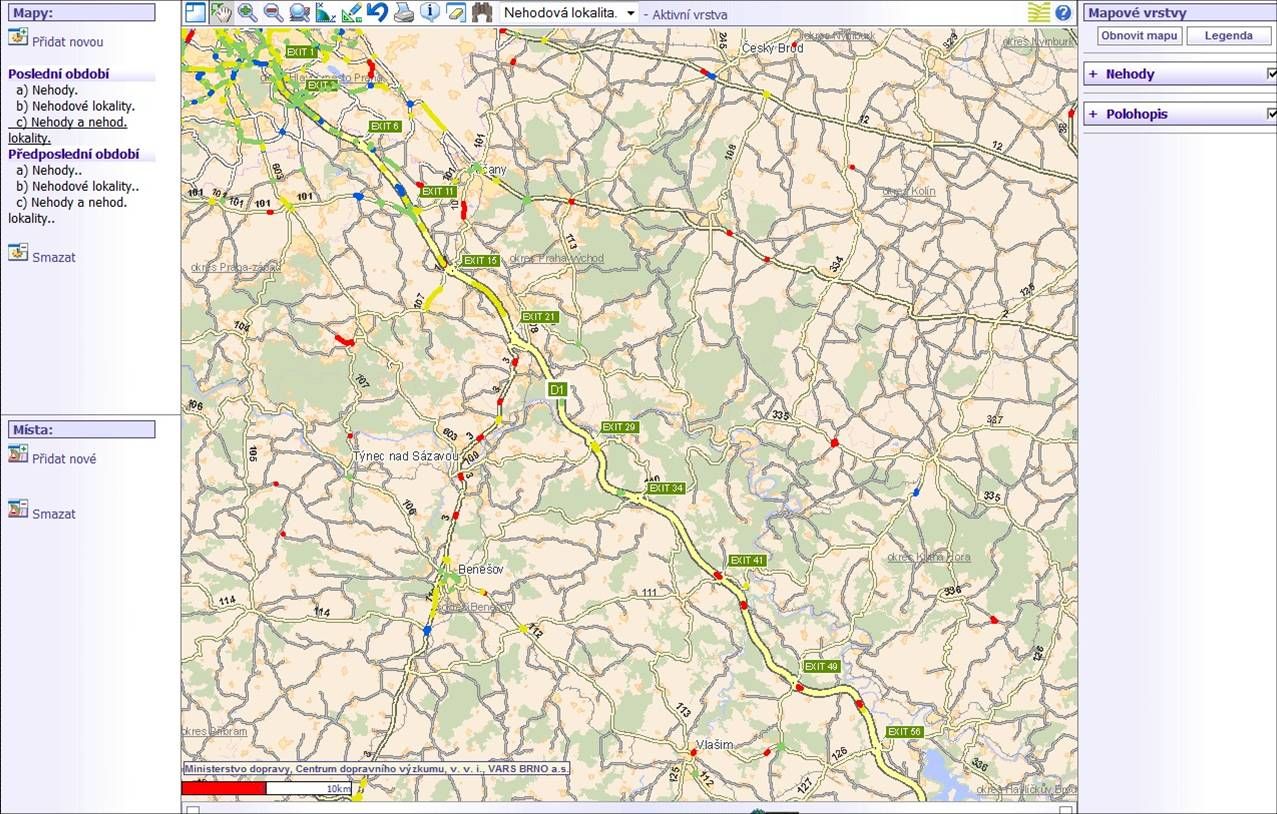Image resolution: width=1277 pixels, height=814 pixels.
Task: Select the full map extent tool
Action: pyautogui.click(x=195, y=13)
